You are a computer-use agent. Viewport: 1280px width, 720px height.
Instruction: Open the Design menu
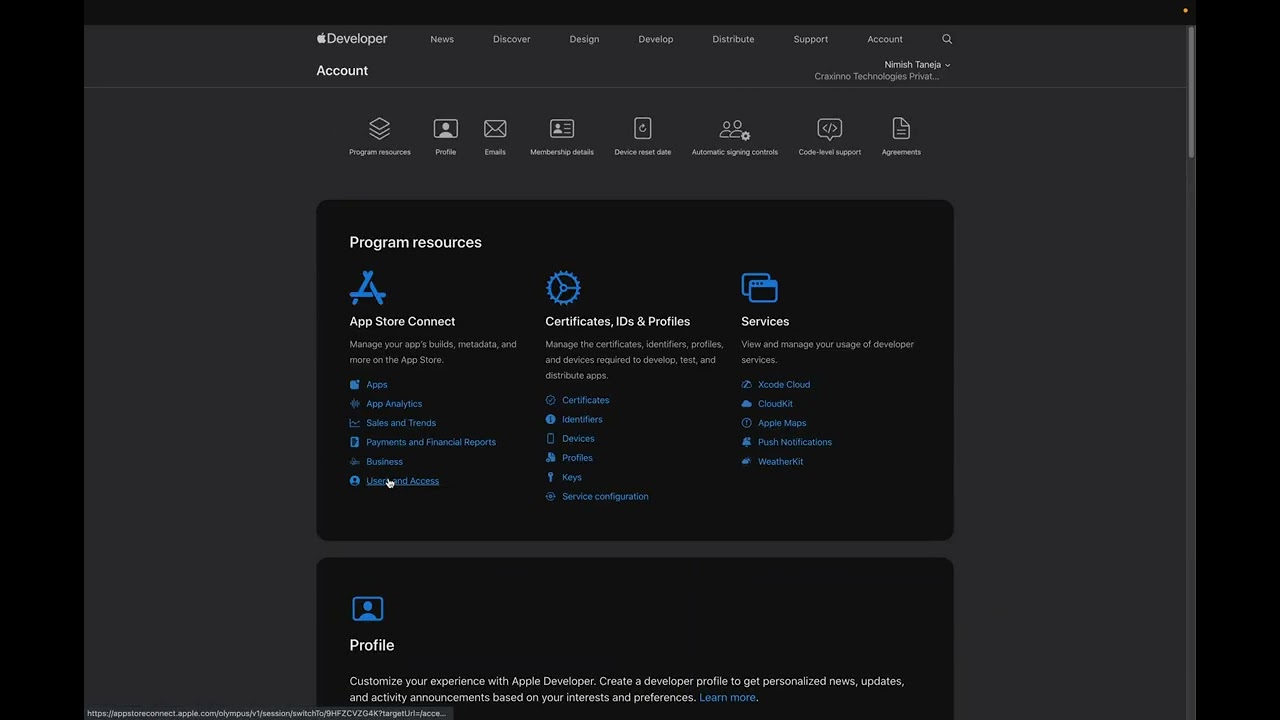(584, 39)
